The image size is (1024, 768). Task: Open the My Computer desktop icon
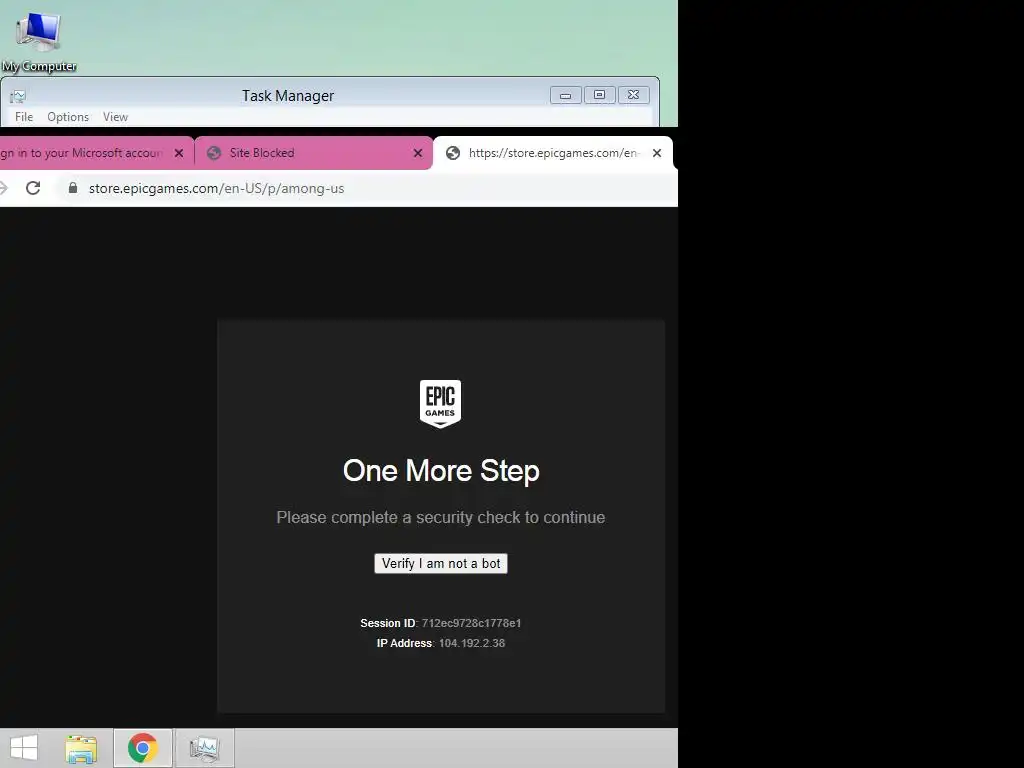[x=39, y=40]
